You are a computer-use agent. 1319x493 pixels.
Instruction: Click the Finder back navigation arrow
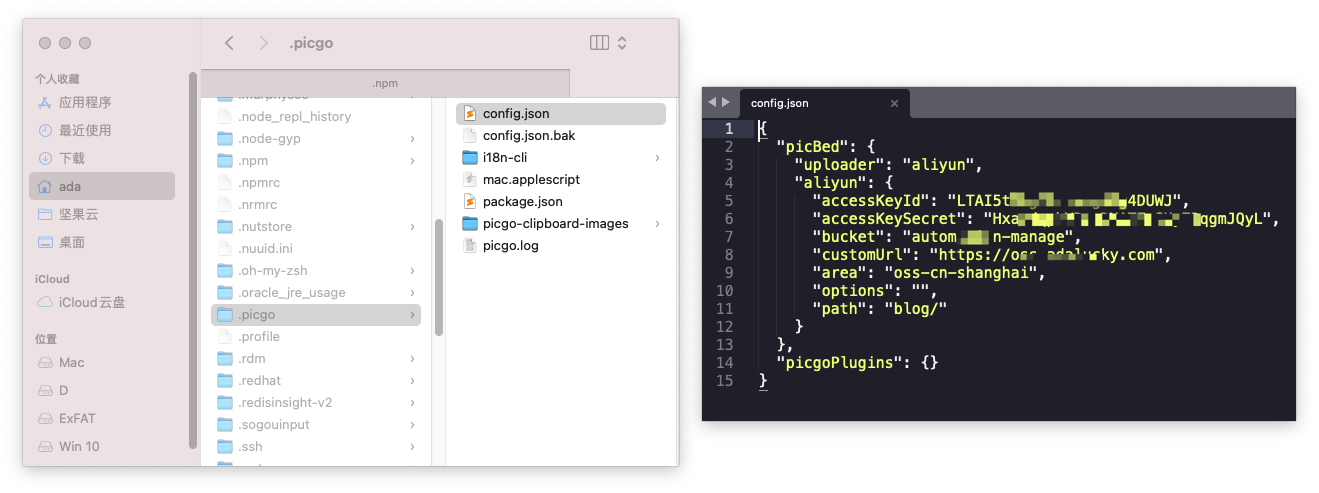click(x=229, y=43)
